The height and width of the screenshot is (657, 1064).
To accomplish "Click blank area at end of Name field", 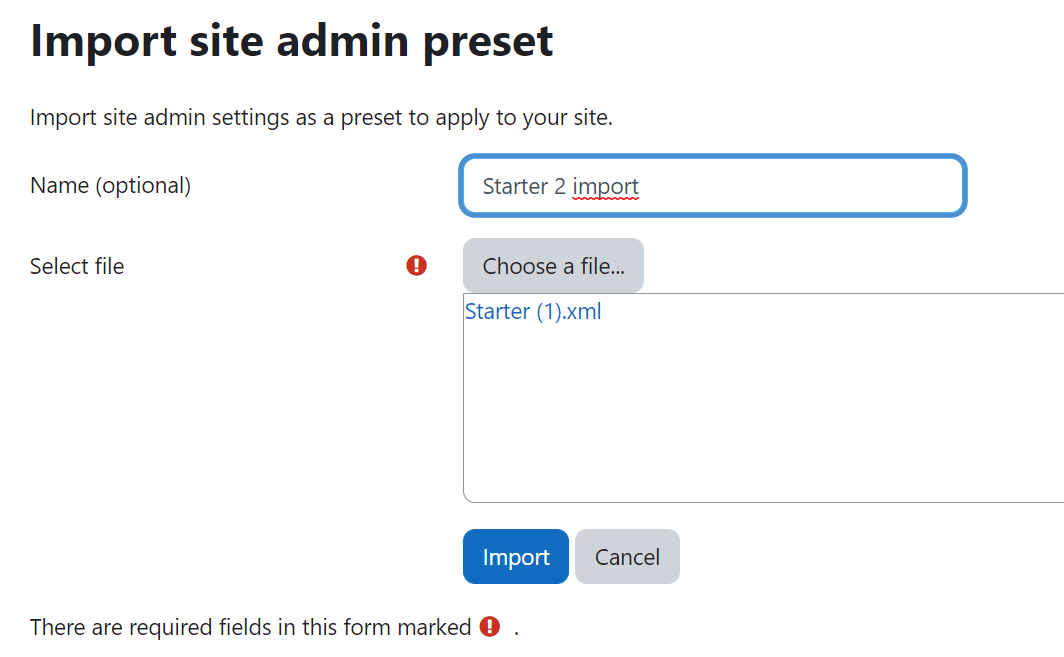I will coord(801,186).
